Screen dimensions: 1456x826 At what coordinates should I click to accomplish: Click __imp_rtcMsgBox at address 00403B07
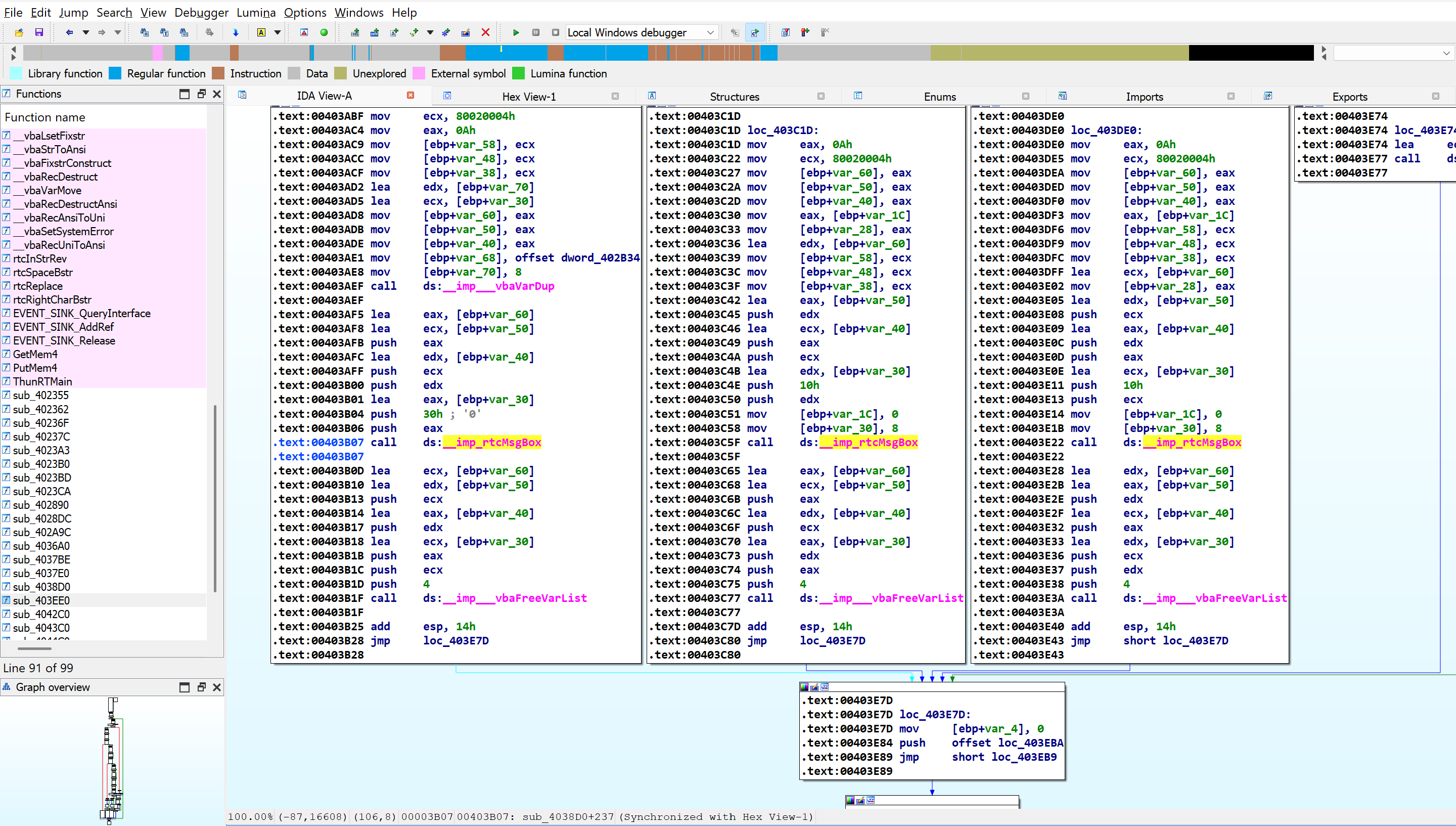[492, 443]
